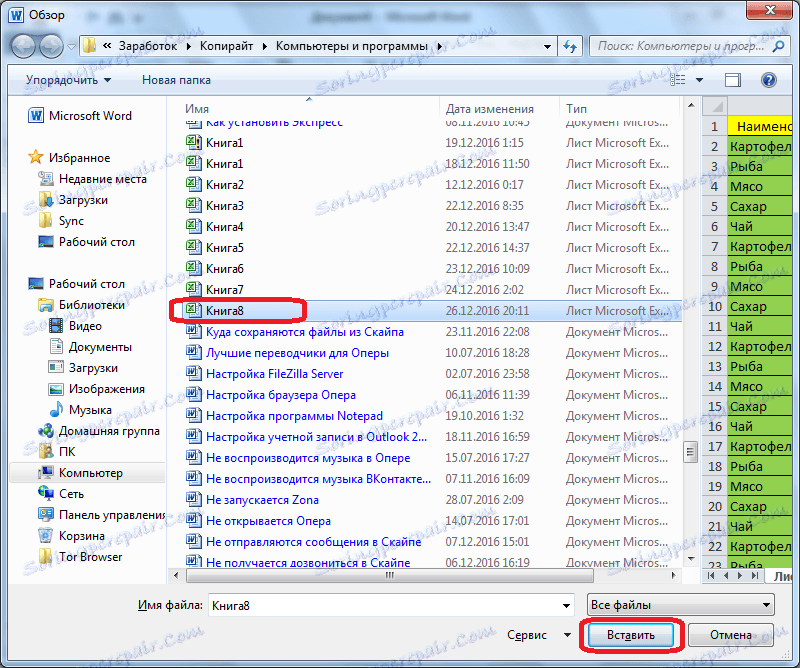The height and width of the screenshot is (668, 800).
Task: Click Word icon of Не запускается Zona
Action: point(193,499)
